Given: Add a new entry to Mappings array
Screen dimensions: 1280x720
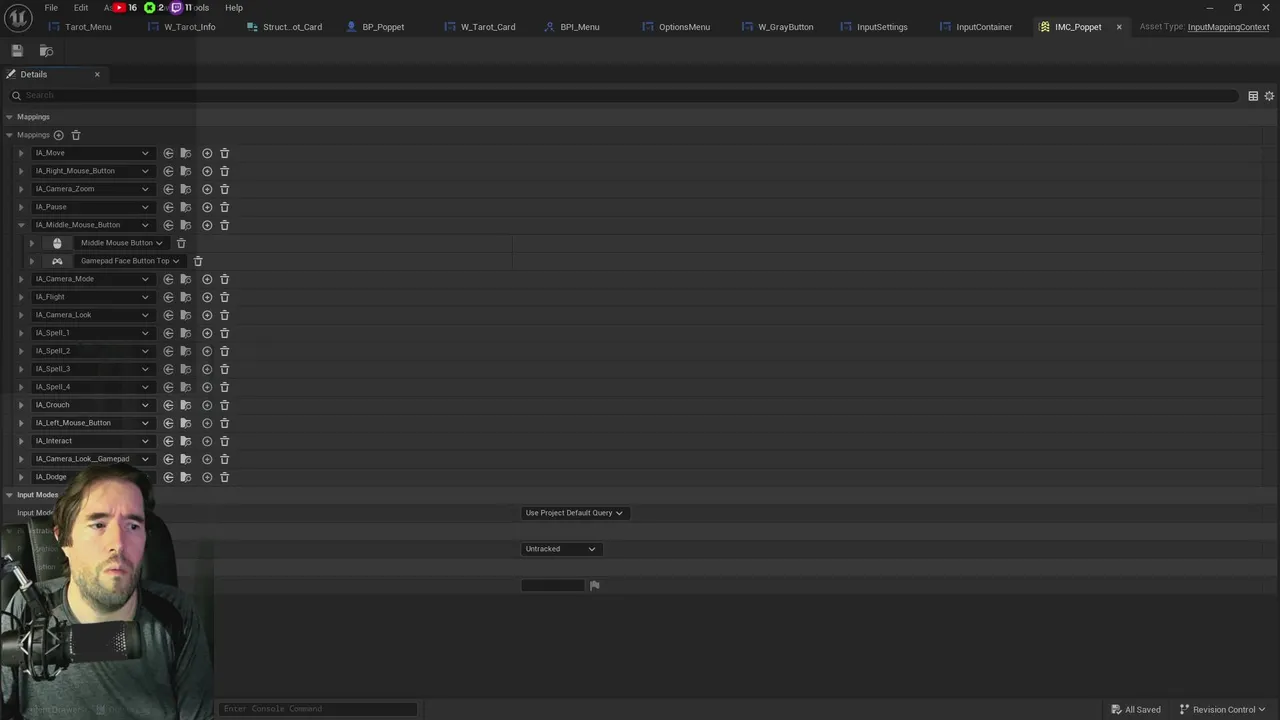Looking at the screenshot, I should point(58,135).
